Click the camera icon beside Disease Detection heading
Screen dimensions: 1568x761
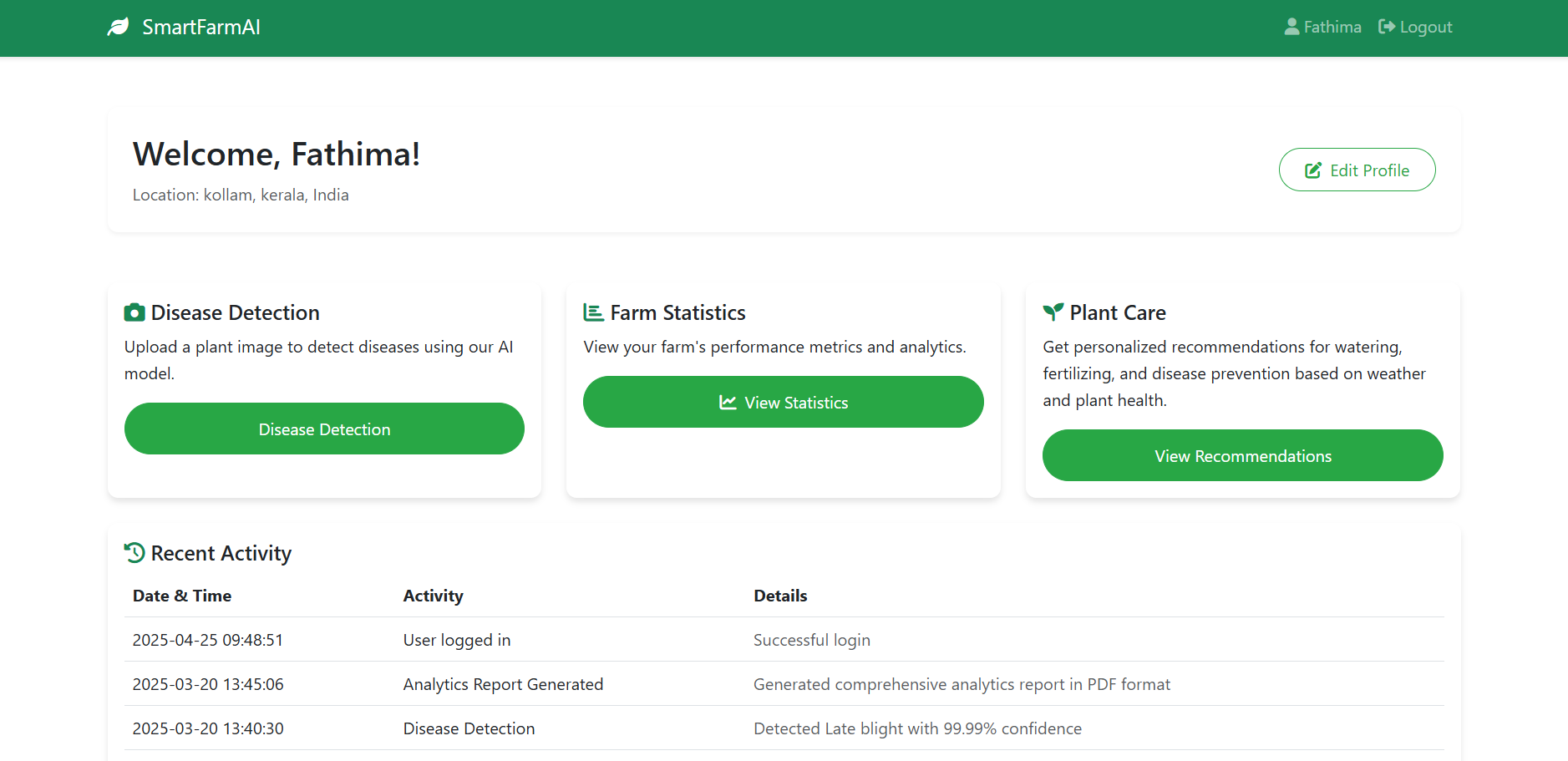tap(134, 313)
